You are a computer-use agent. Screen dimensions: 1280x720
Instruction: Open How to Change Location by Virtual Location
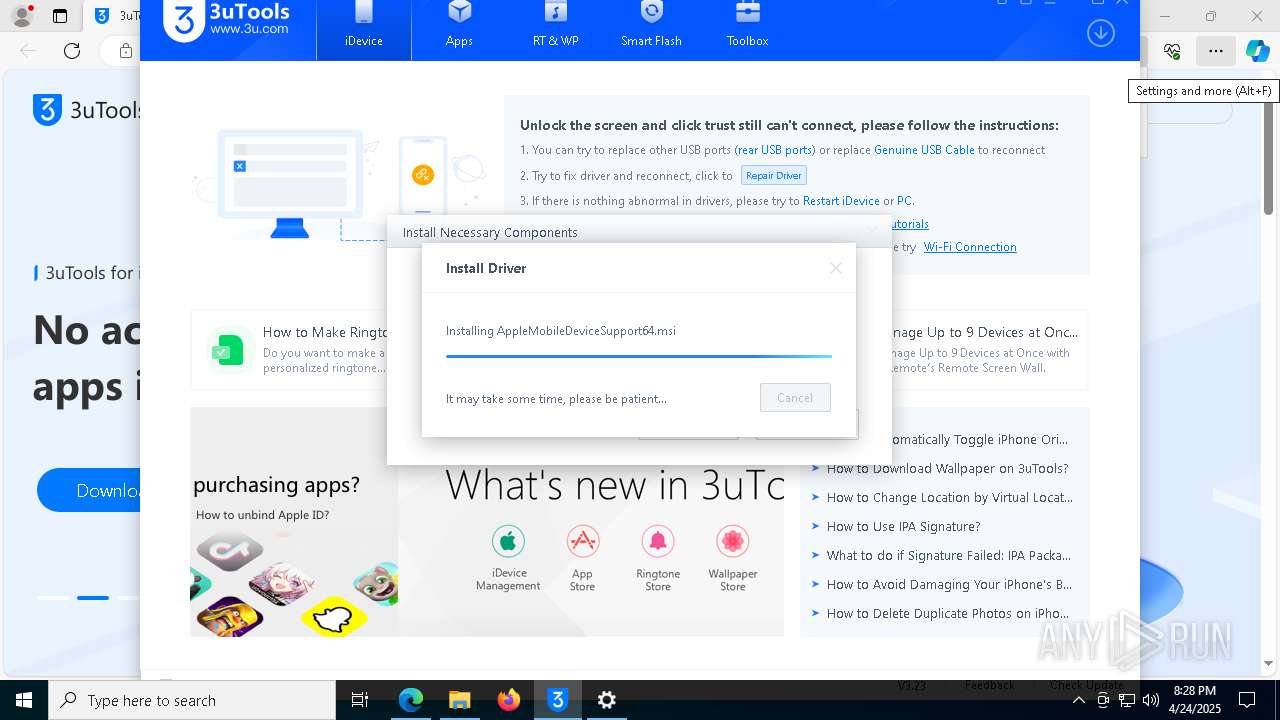[949, 497]
